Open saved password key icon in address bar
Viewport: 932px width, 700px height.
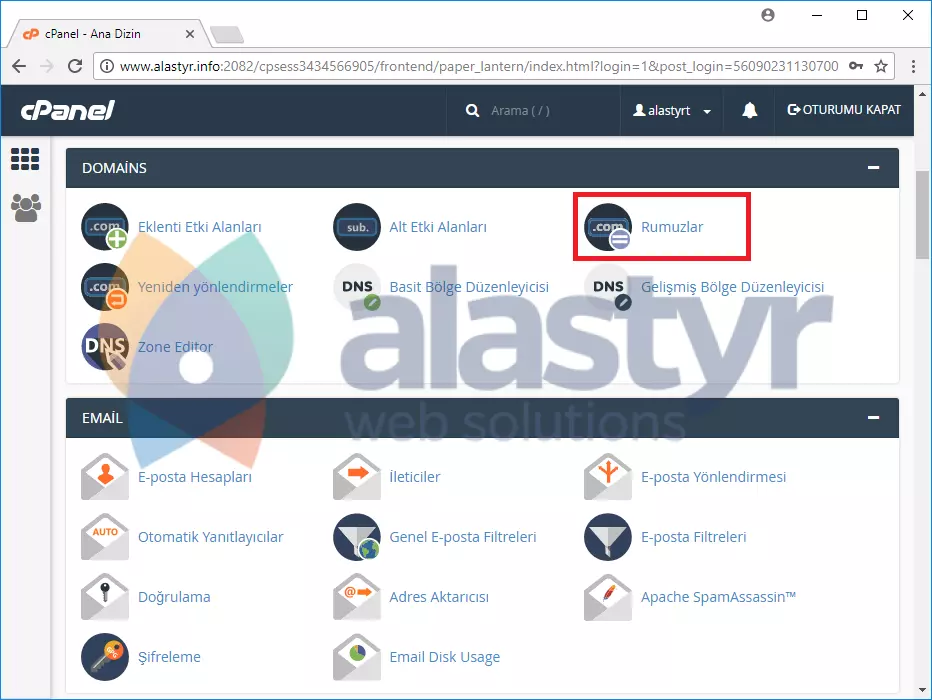click(856, 66)
